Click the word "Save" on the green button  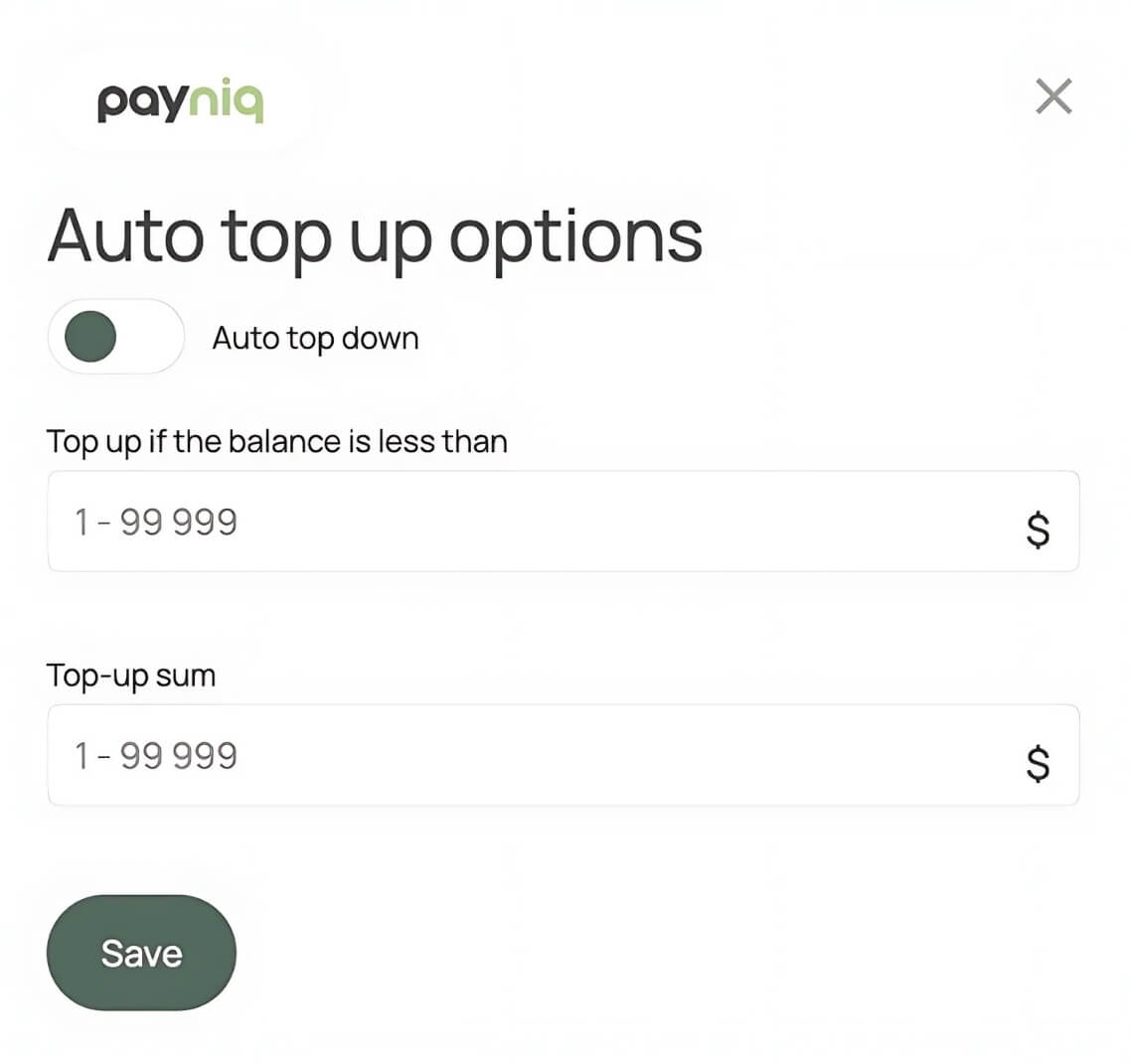[x=141, y=954]
